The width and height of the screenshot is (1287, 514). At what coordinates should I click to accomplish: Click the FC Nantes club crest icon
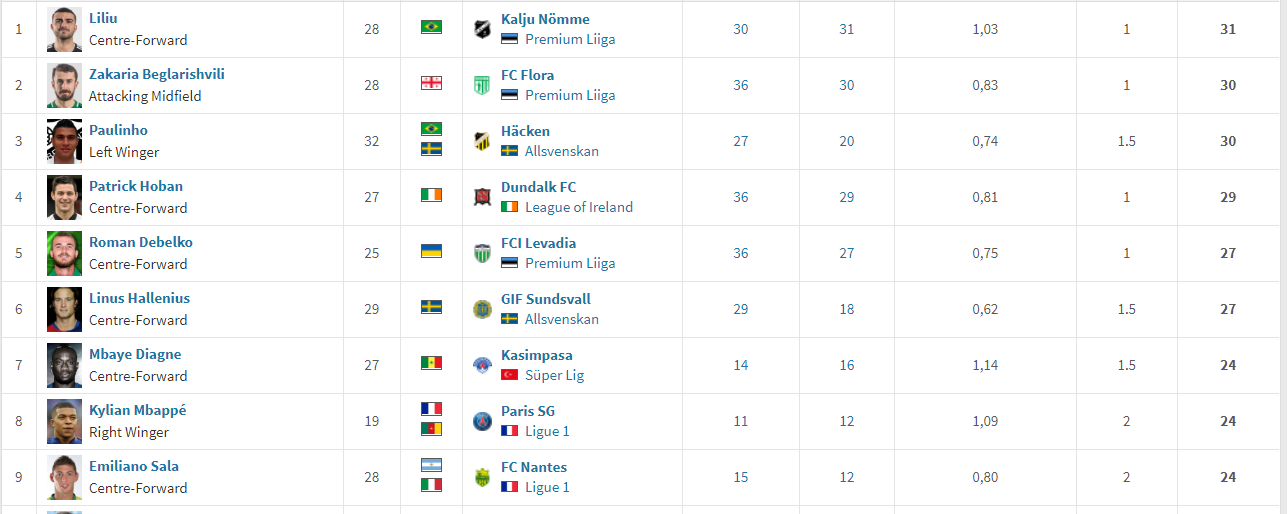click(482, 477)
